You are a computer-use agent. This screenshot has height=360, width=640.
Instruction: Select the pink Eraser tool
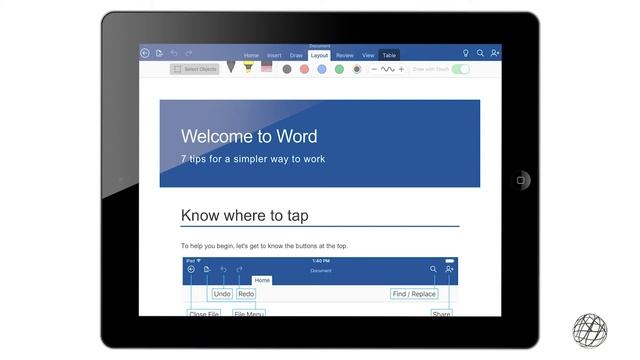267,67
